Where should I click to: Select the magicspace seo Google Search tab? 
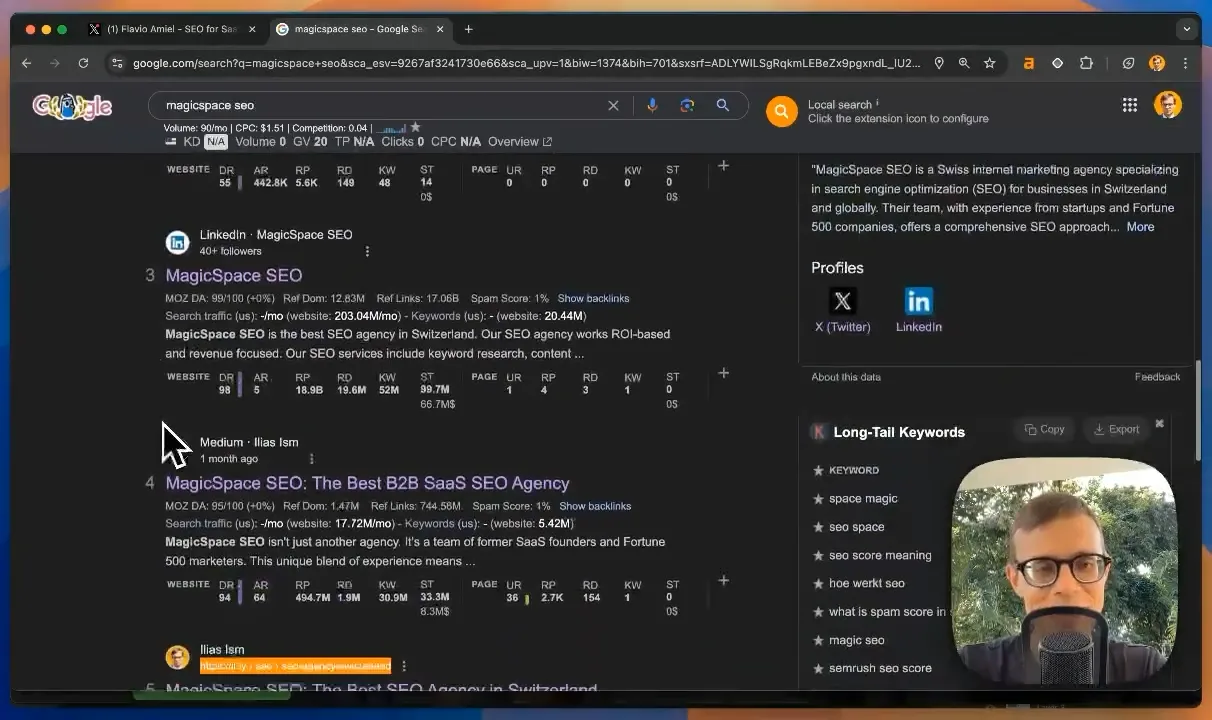click(360, 29)
